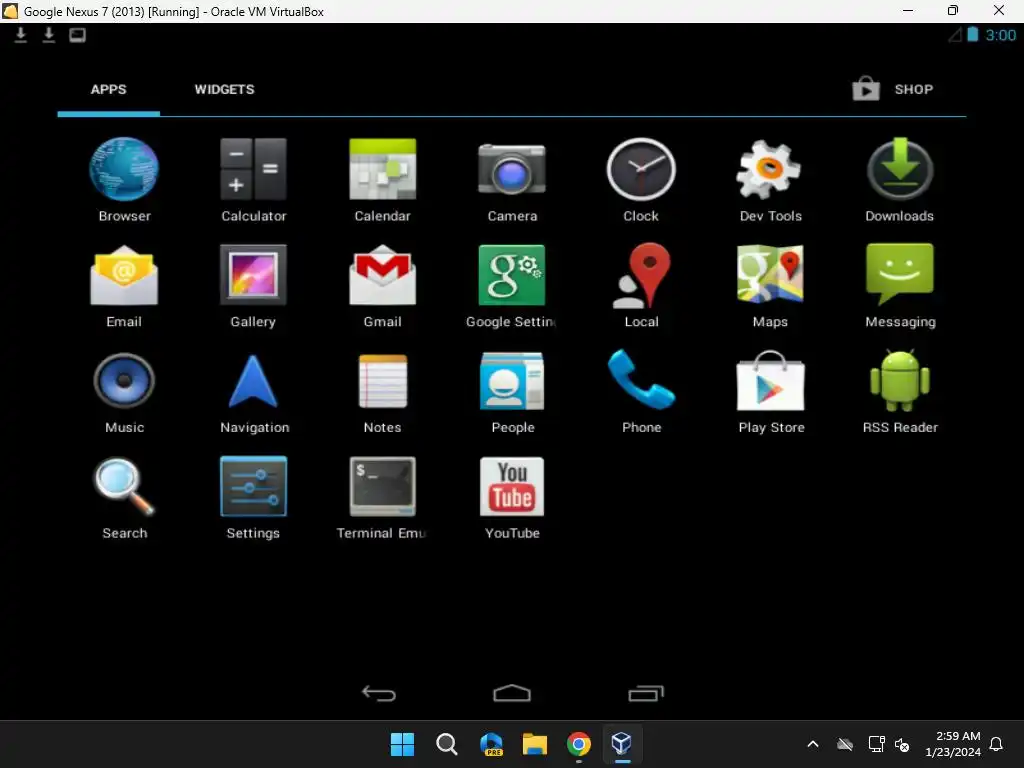
Task: Click the cloud sync tray icon
Action: click(x=845, y=744)
